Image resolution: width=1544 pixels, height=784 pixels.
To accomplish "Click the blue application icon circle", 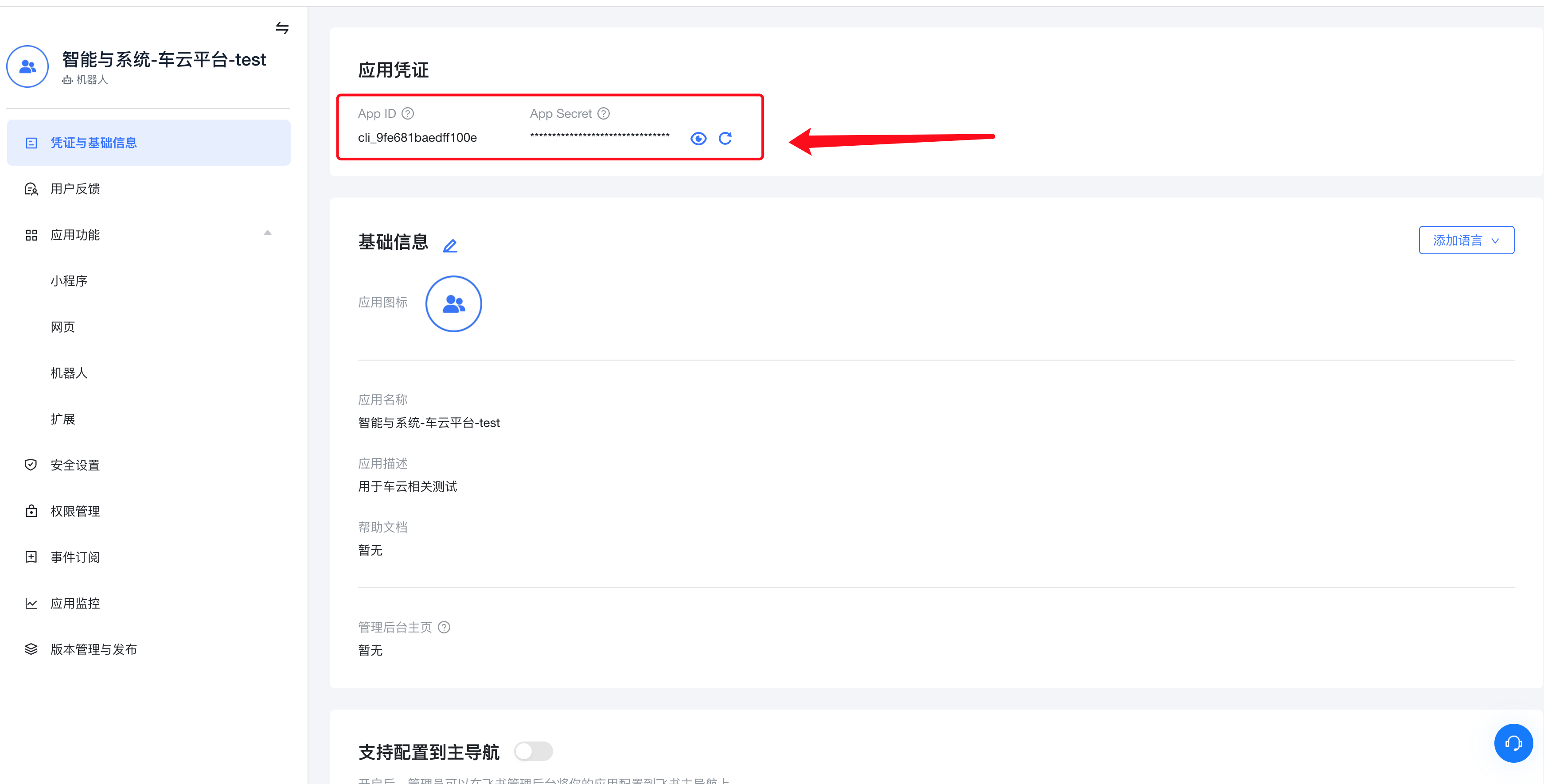I will (454, 304).
